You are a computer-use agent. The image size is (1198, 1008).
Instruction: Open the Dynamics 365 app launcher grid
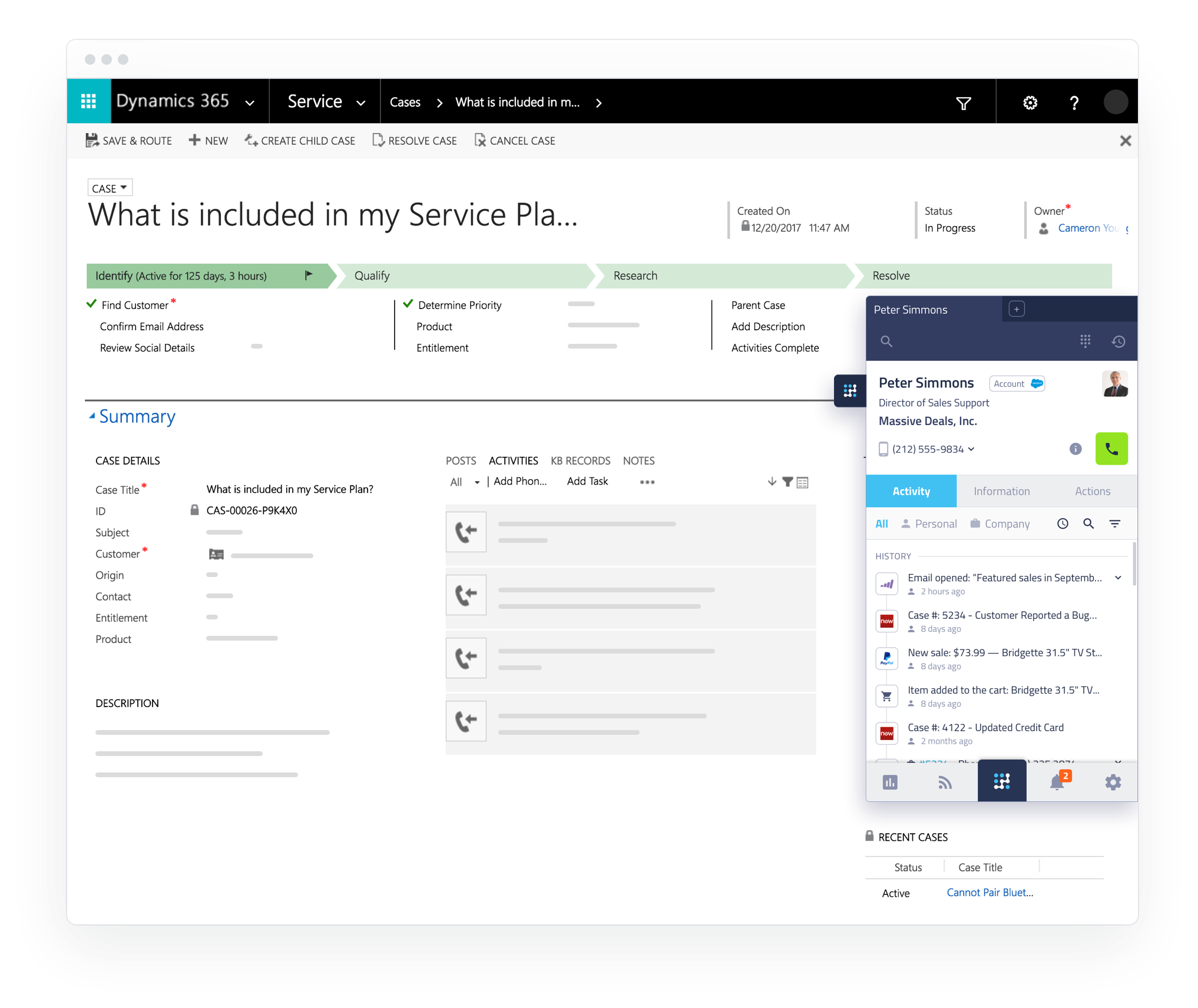[x=88, y=101]
